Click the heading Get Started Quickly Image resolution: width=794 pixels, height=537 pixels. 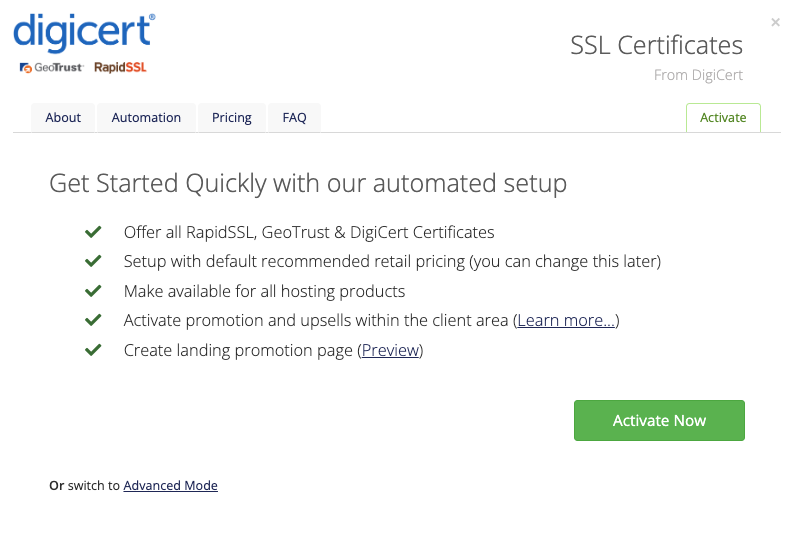[x=308, y=184]
